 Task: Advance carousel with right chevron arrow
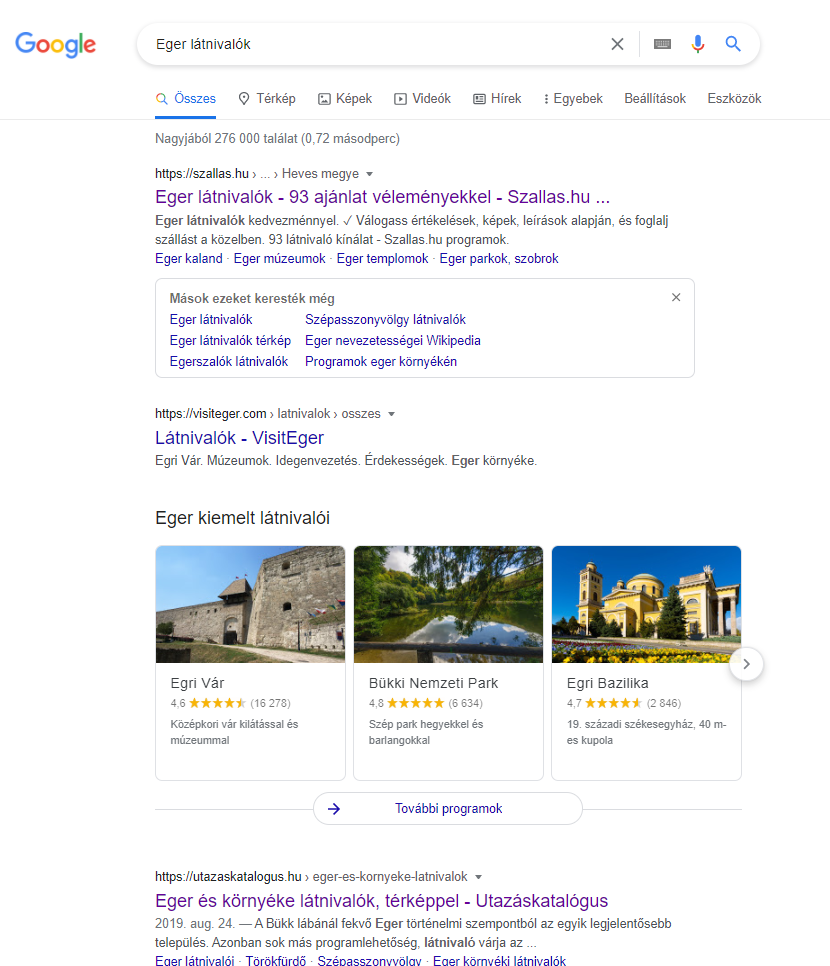click(746, 664)
